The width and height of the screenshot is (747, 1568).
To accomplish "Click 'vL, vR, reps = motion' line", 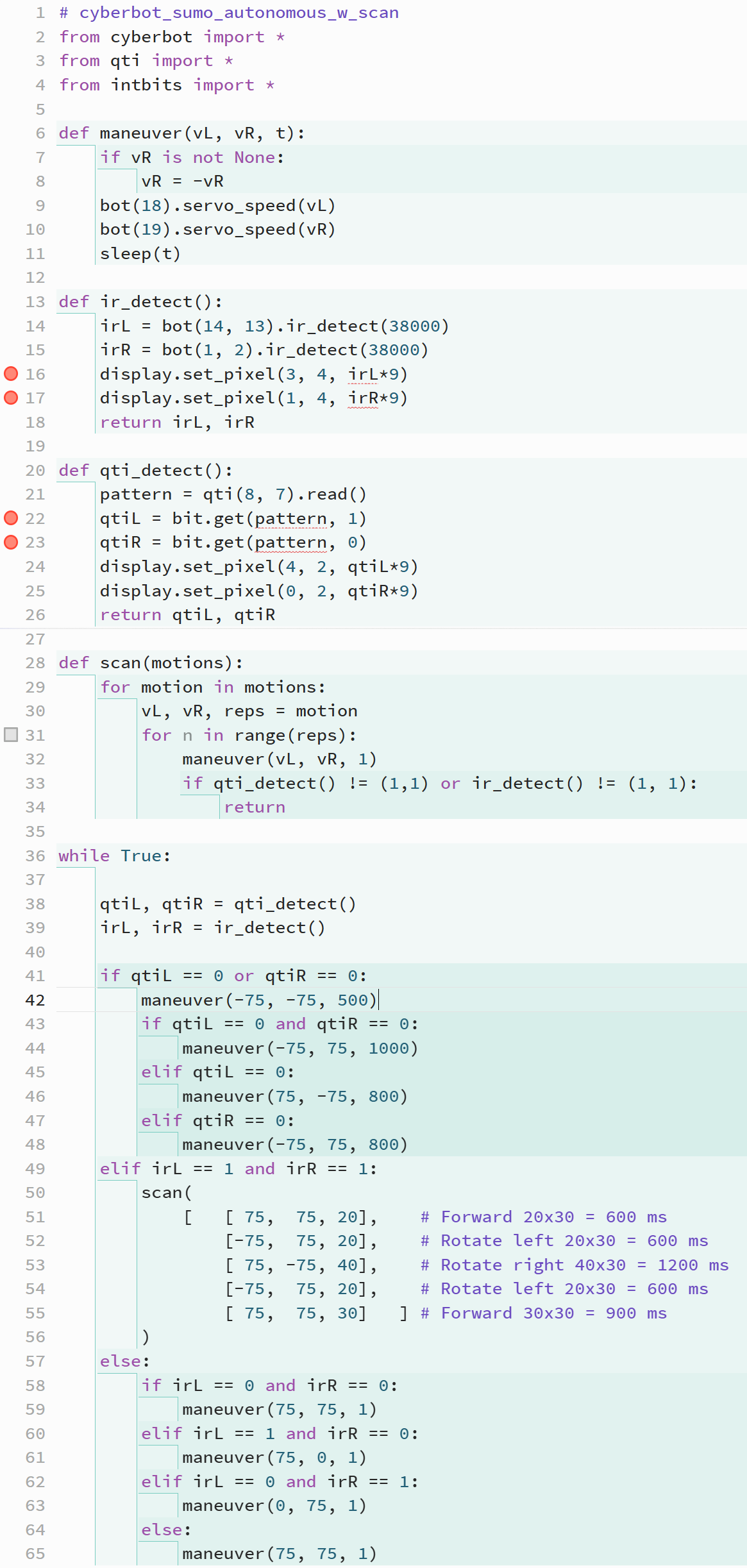I will [x=249, y=711].
